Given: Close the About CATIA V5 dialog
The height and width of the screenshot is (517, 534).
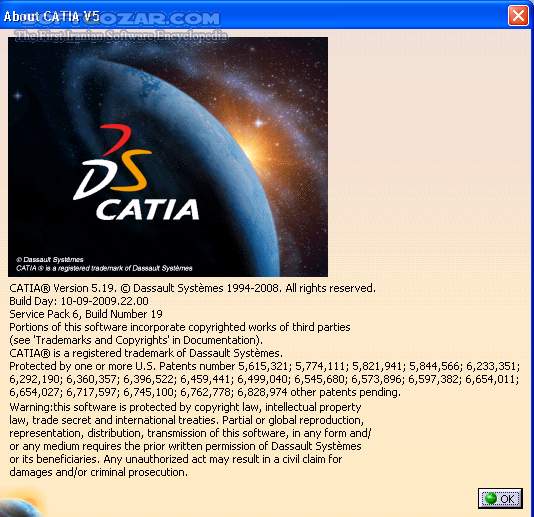Looking at the screenshot, I should (518, 16).
